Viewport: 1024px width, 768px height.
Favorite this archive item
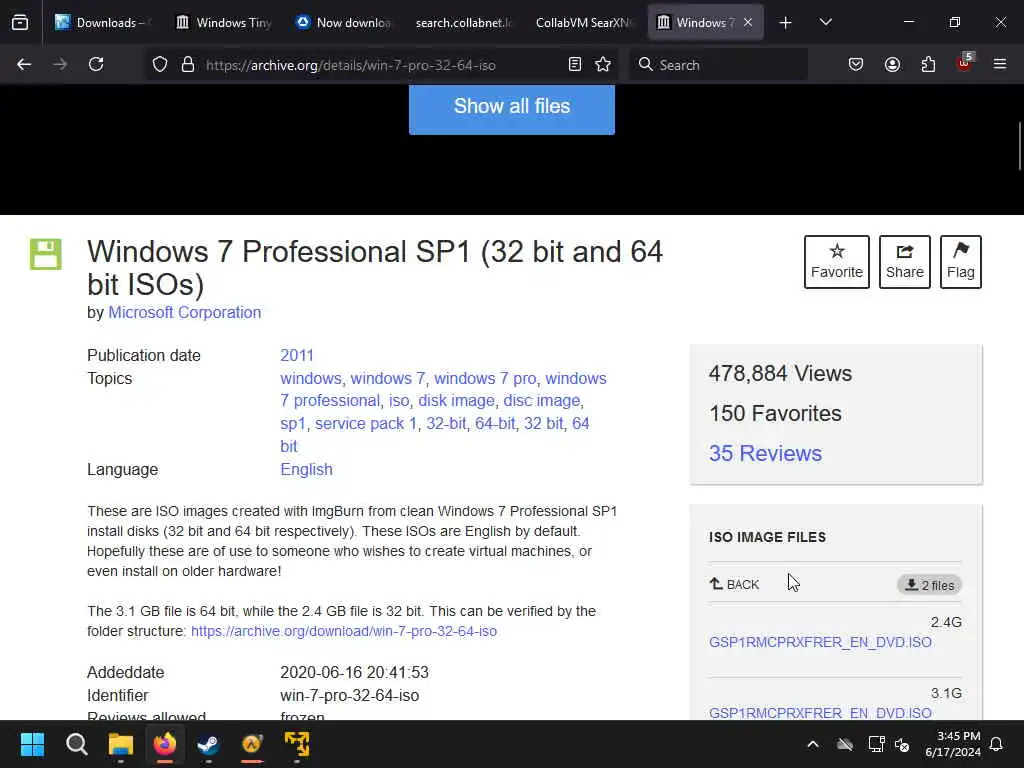(837, 262)
